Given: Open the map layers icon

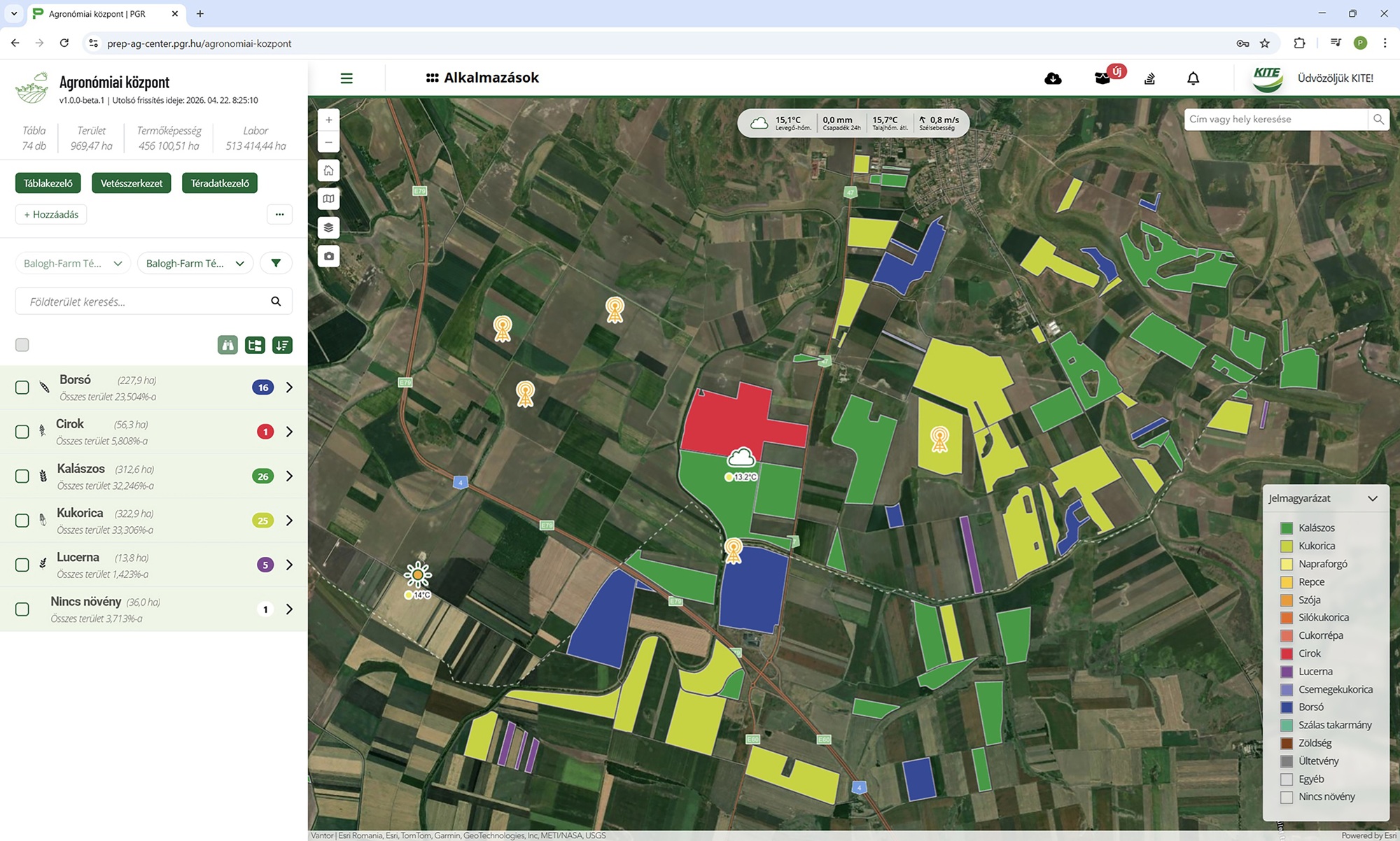Looking at the screenshot, I should click(x=328, y=227).
